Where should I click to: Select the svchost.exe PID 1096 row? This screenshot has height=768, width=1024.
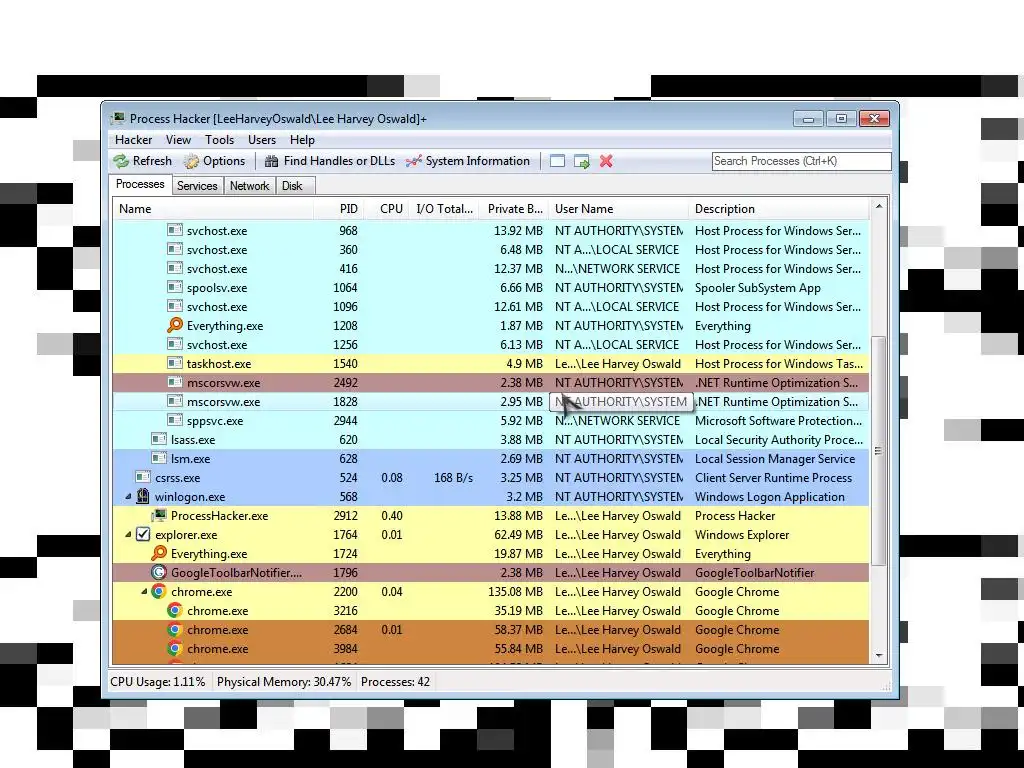pyautogui.click(x=491, y=306)
